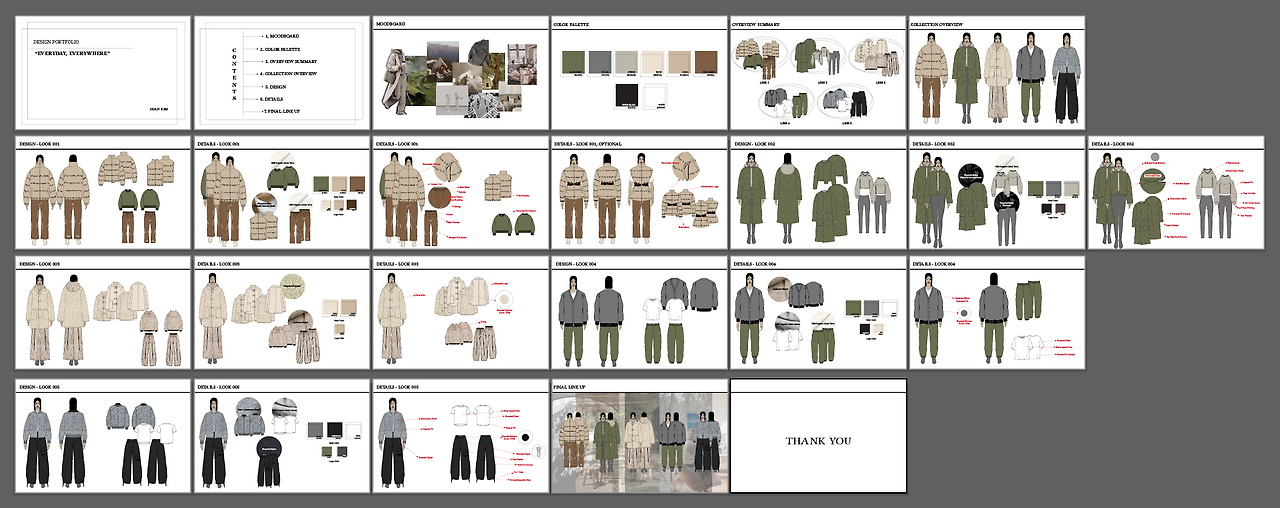1280x508 pixels.
Task: Select the Design - Look 003 artboard
Action: (x=102, y=313)
